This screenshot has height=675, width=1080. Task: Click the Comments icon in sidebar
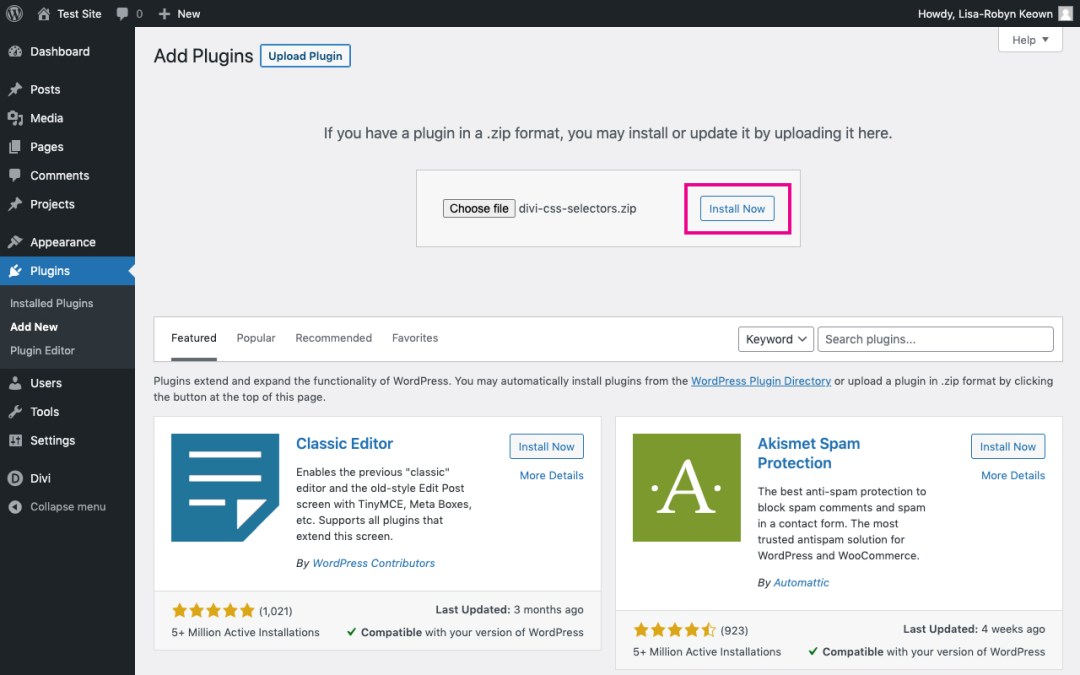click(x=15, y=176)
